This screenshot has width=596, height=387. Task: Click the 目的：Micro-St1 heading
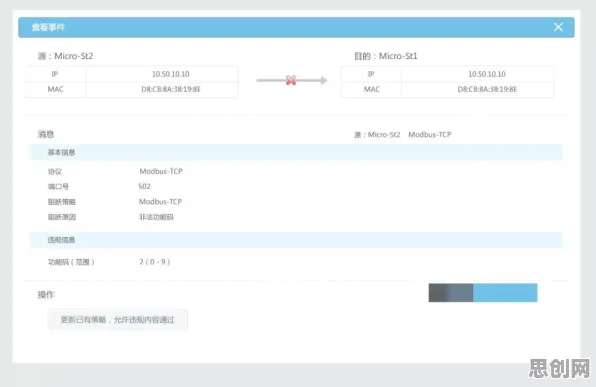(x=386, y=56)
